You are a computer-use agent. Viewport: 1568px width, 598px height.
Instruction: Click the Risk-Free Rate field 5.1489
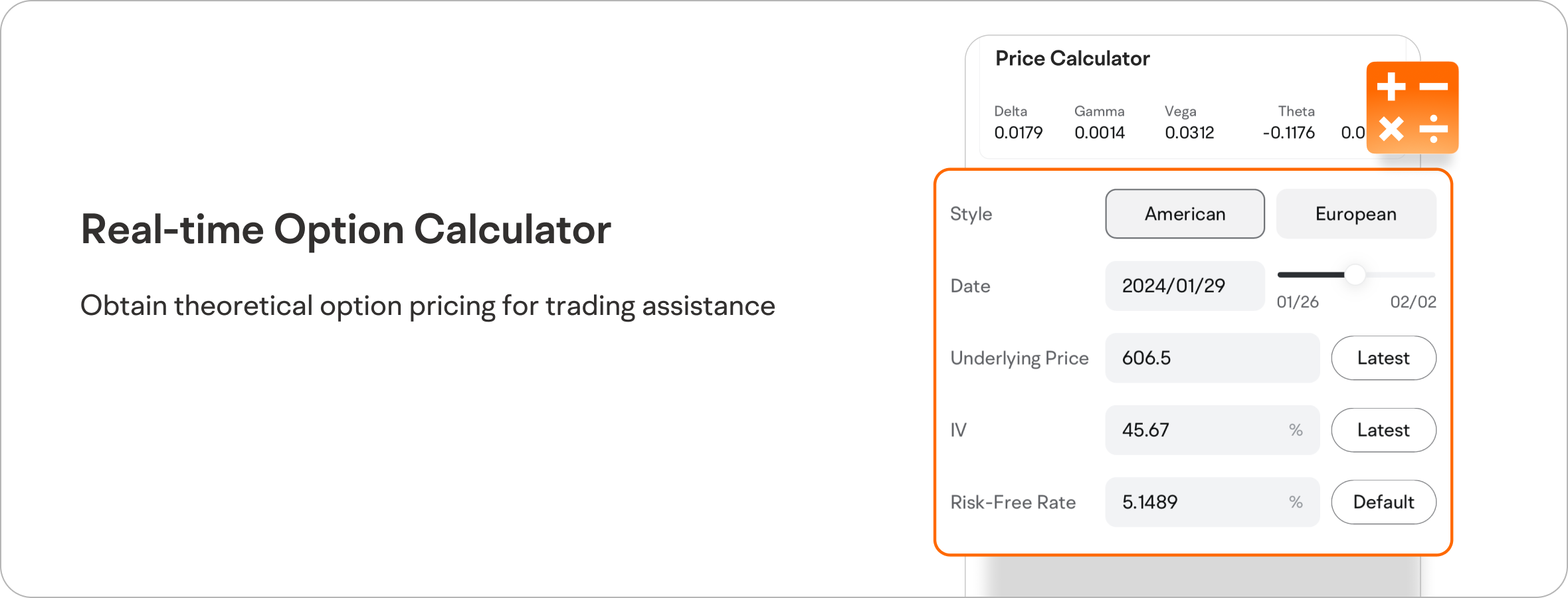[1196, 502]
